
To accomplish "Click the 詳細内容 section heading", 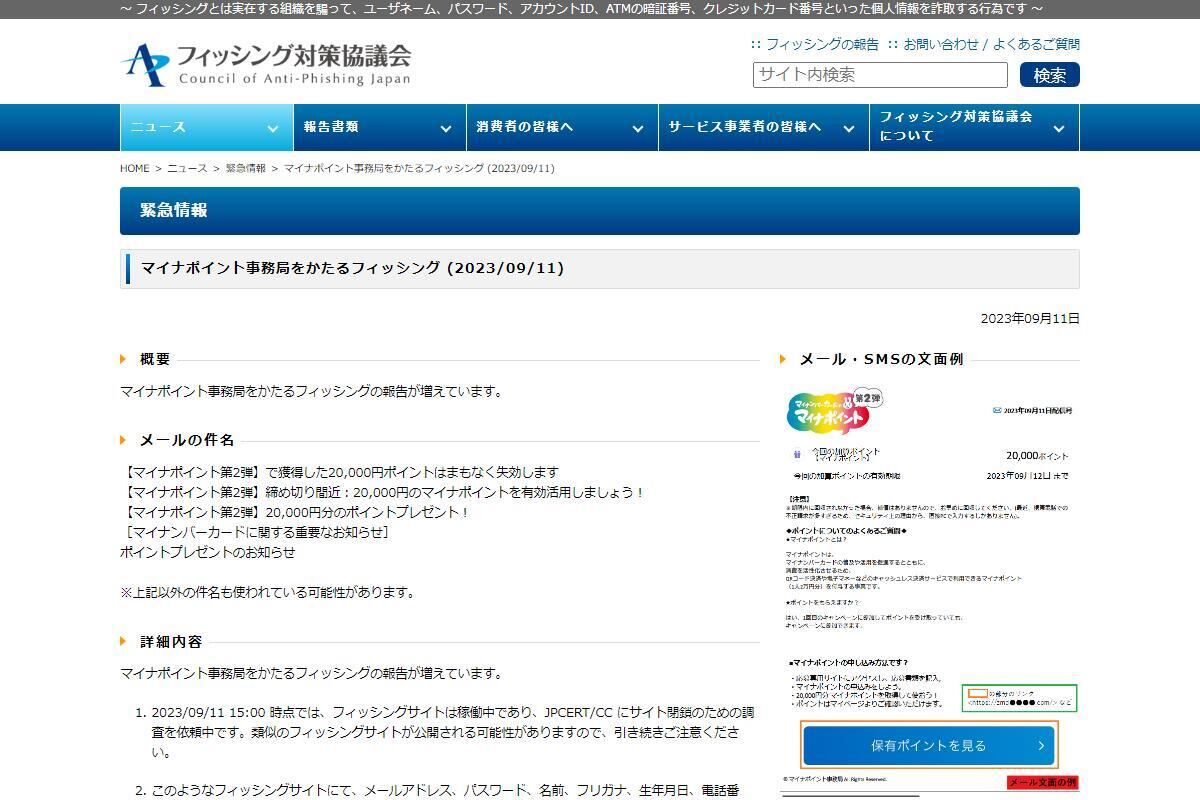I will (x=171, y=641).
